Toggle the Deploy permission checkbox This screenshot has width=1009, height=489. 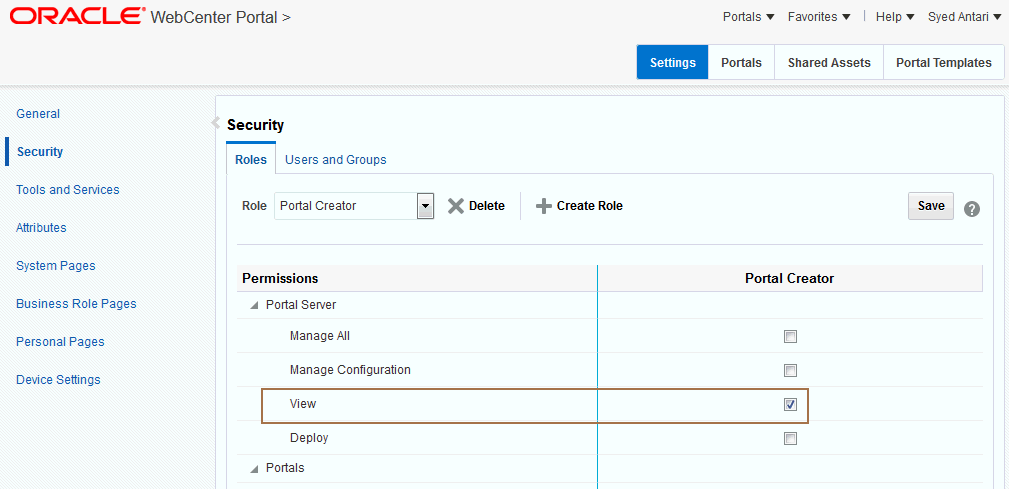point(790,438)
